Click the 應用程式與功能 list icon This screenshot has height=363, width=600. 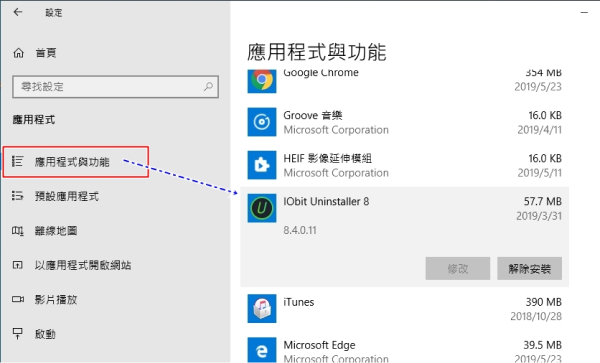(17, 161)
